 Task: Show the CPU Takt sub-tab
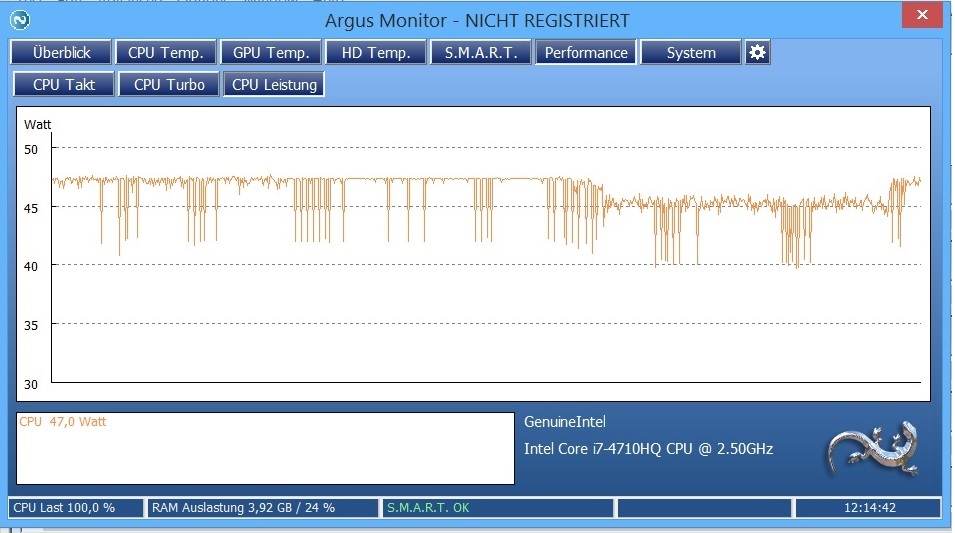[64, 84]
